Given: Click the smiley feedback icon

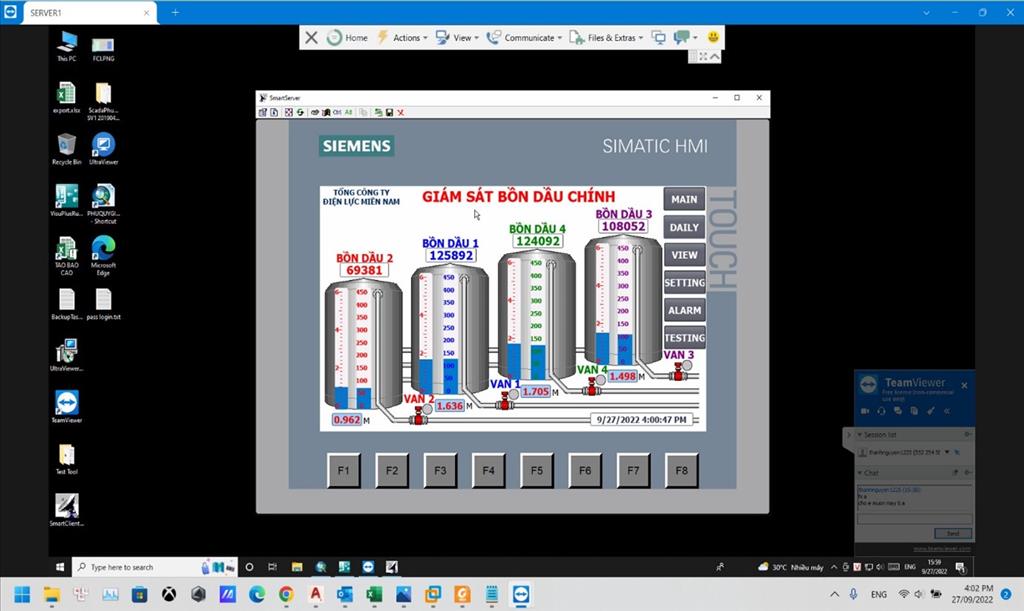Looking at the screenshot, I should click(713, 37).
